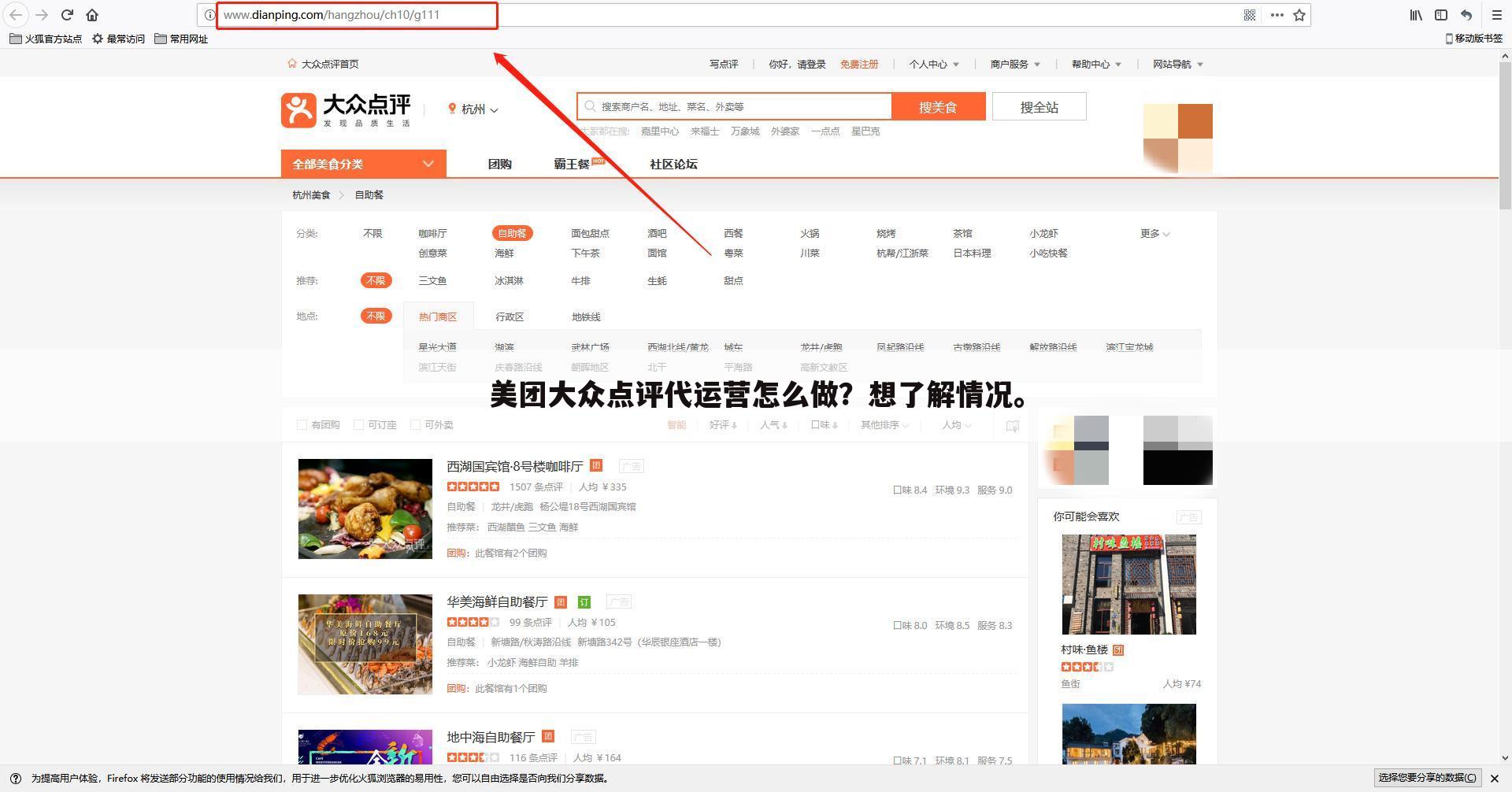Screen dimensions: 1512x792
Task: Click the map view icon in sort bar
Action: [1013, 426]
